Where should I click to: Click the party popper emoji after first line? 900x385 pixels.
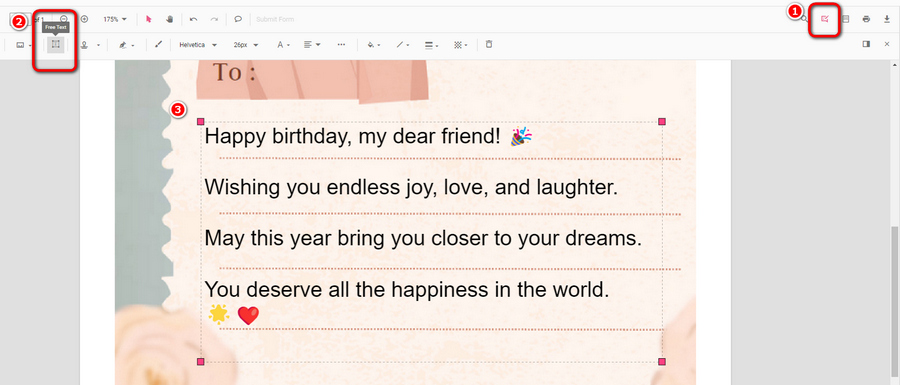coord(521,137)
